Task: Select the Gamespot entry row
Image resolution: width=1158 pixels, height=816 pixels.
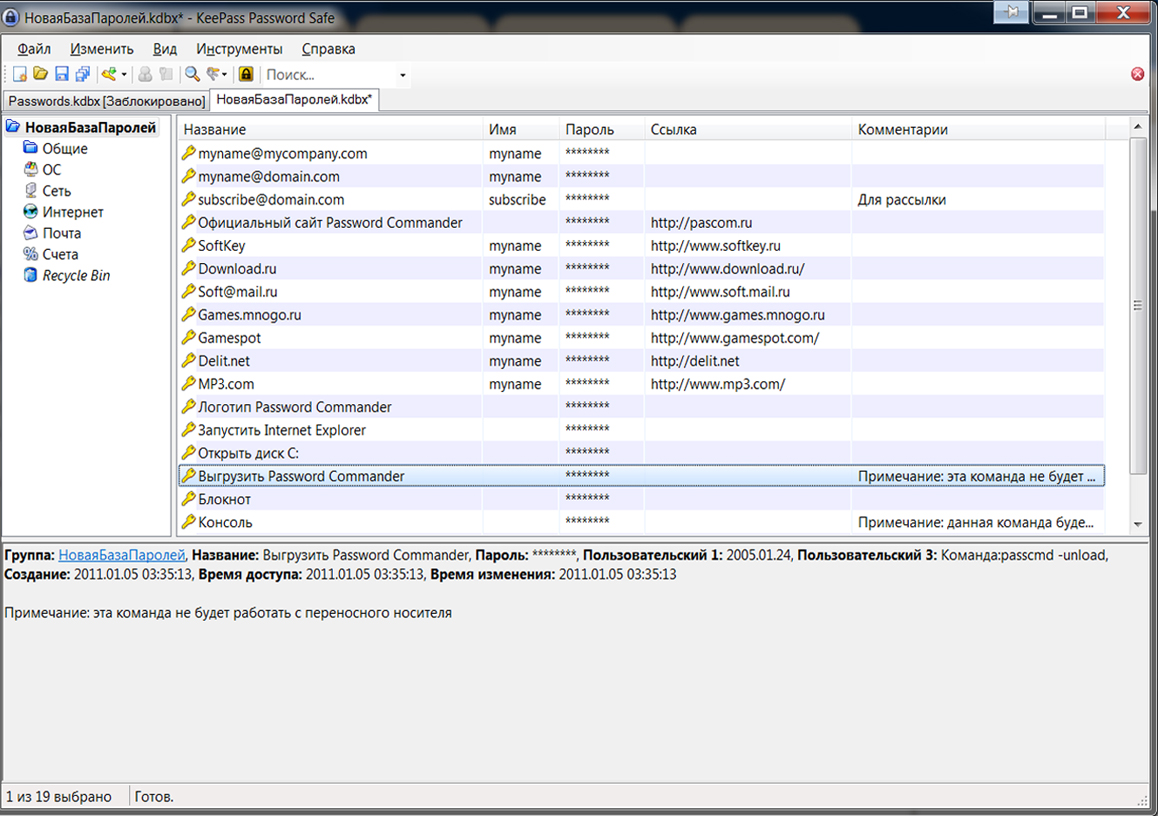Action: tap(300, 337)
